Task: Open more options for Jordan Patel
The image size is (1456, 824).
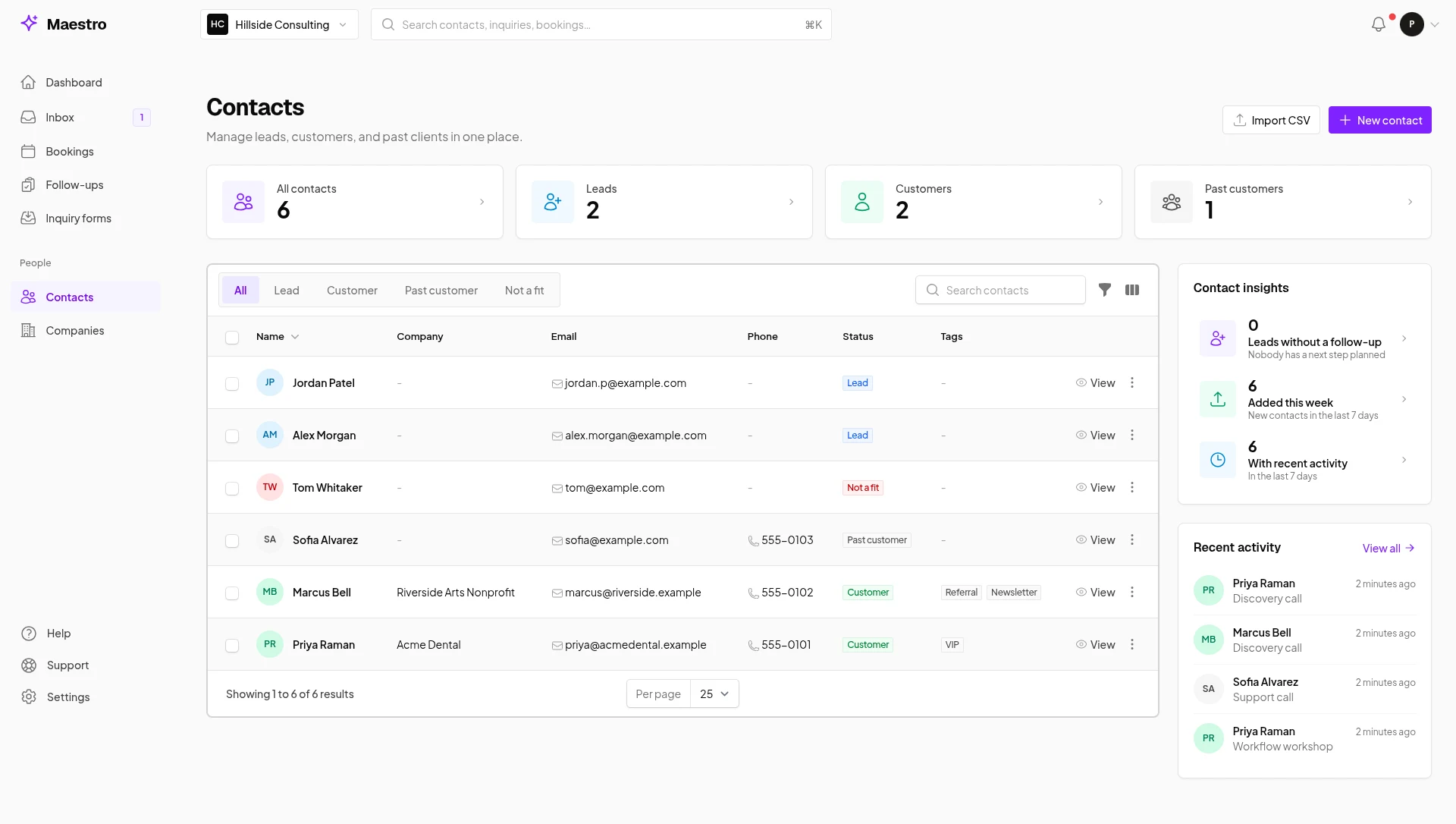Action: coord(1132,382)
